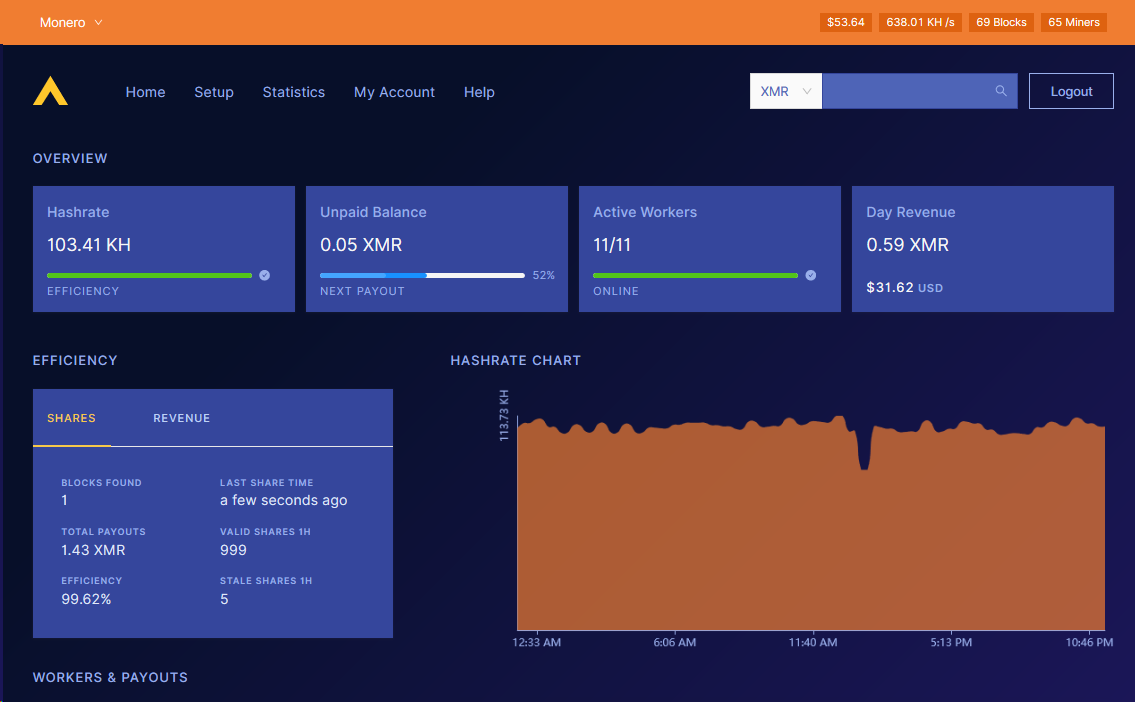Open the XMR currency dropdown beside search bar
This screenshot has height=702, width=1135.
[785, 90]
